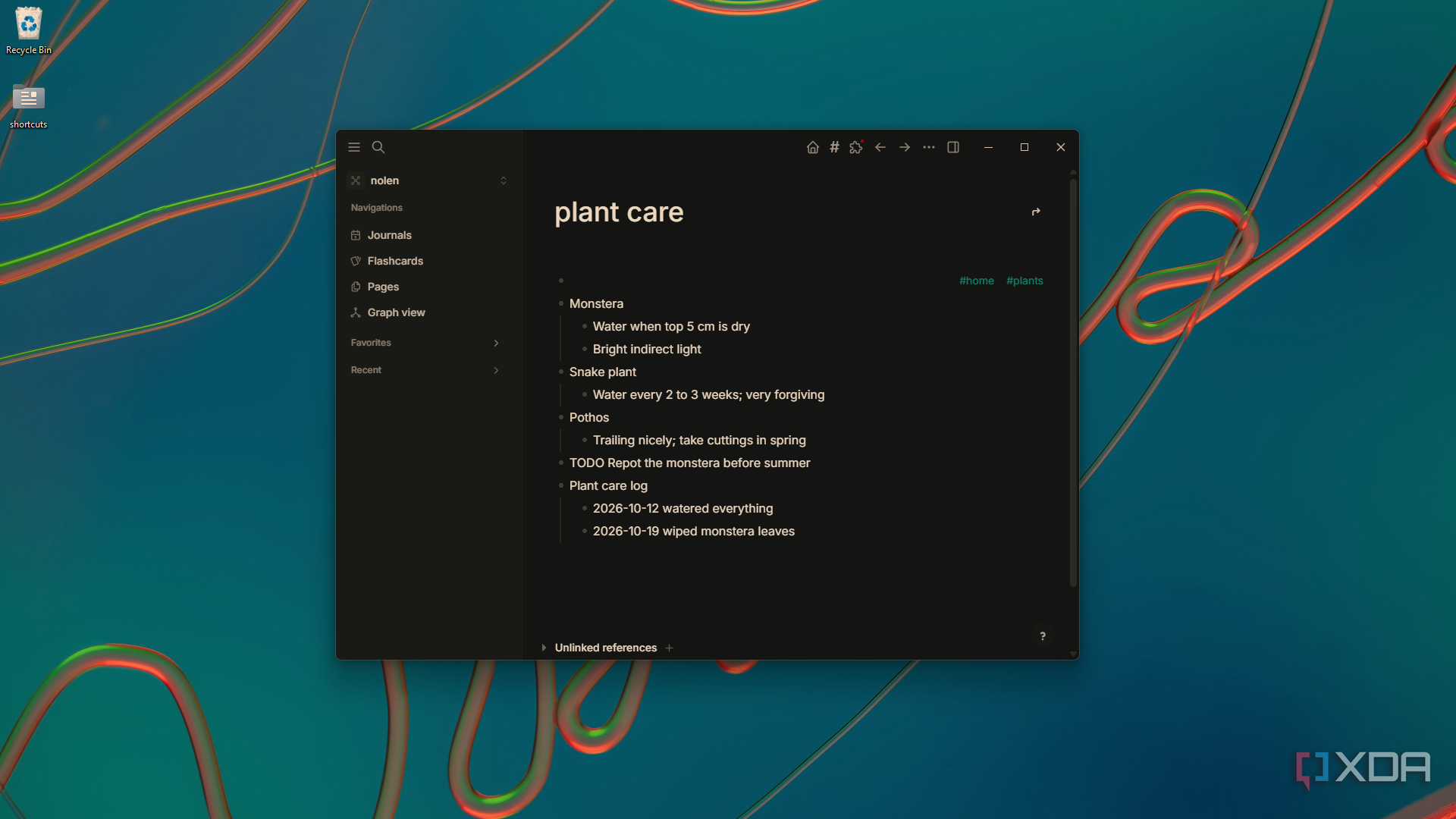The width and height of the screenshot is (1456, 819).
Task: Click 'Trailing nicely; take cuttings in spring'
Action: pyautogui.click(x=699, y=440)
